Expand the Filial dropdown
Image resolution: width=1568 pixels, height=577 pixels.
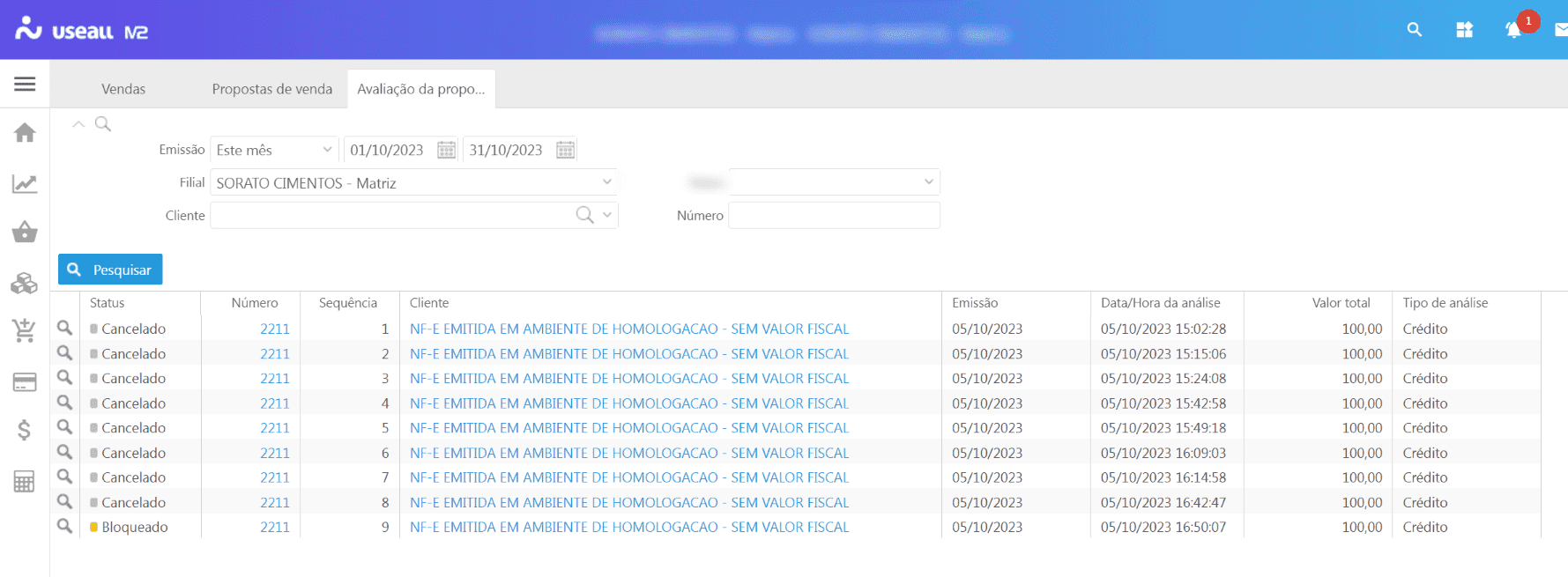click(x=606, y=182)
